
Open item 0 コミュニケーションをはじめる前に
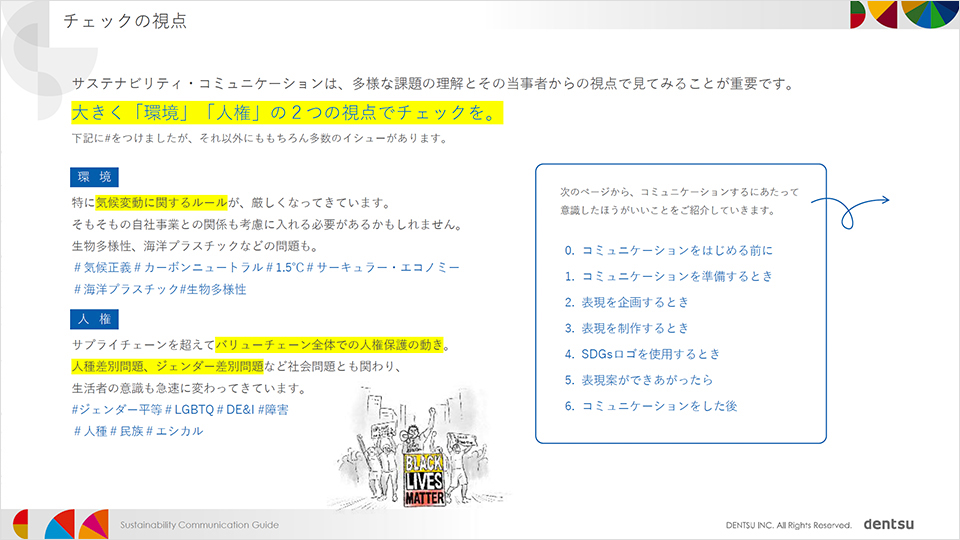668,250
